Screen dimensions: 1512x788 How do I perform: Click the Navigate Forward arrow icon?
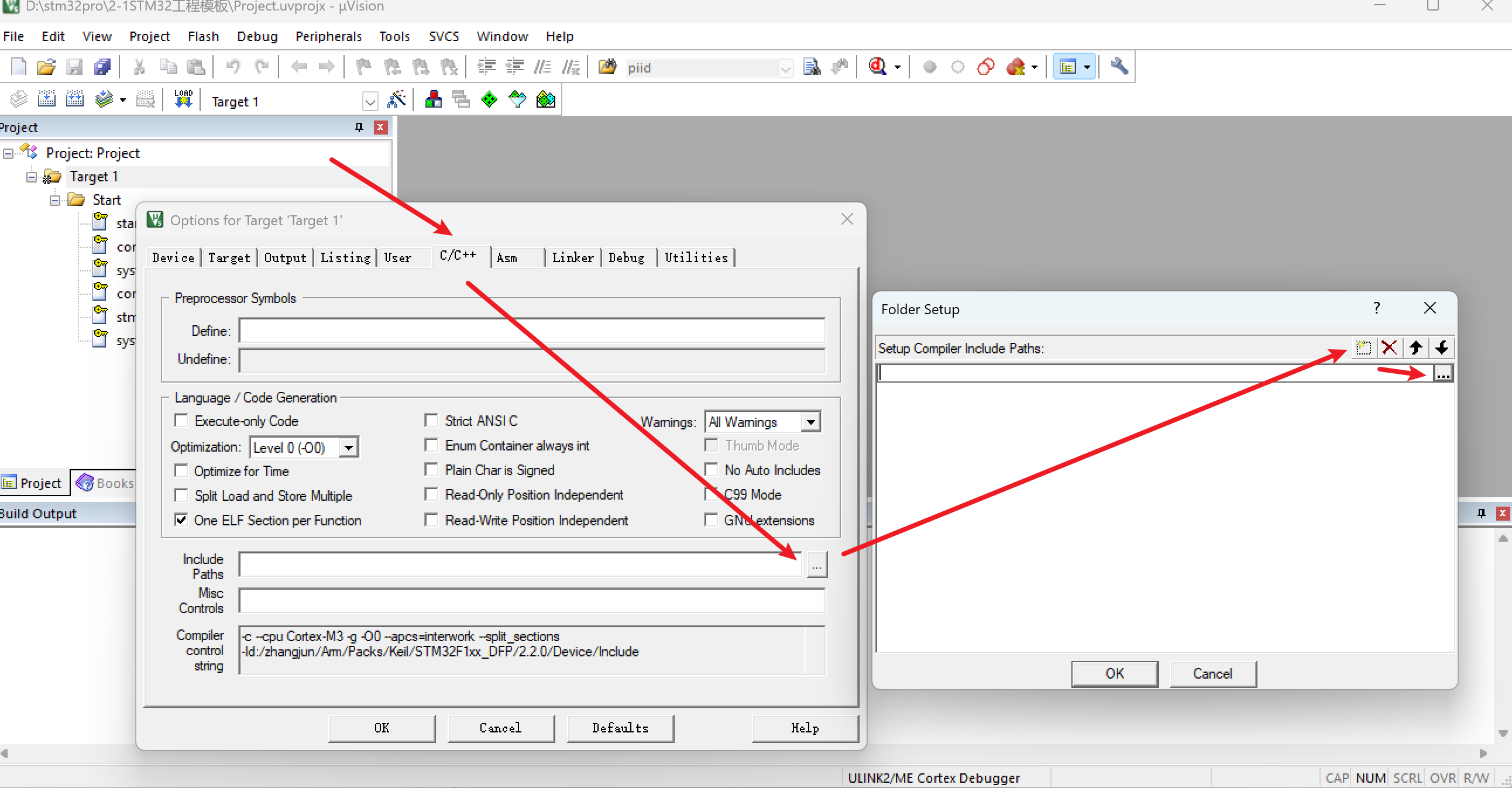pyautogui.click(x=327, y=67)
